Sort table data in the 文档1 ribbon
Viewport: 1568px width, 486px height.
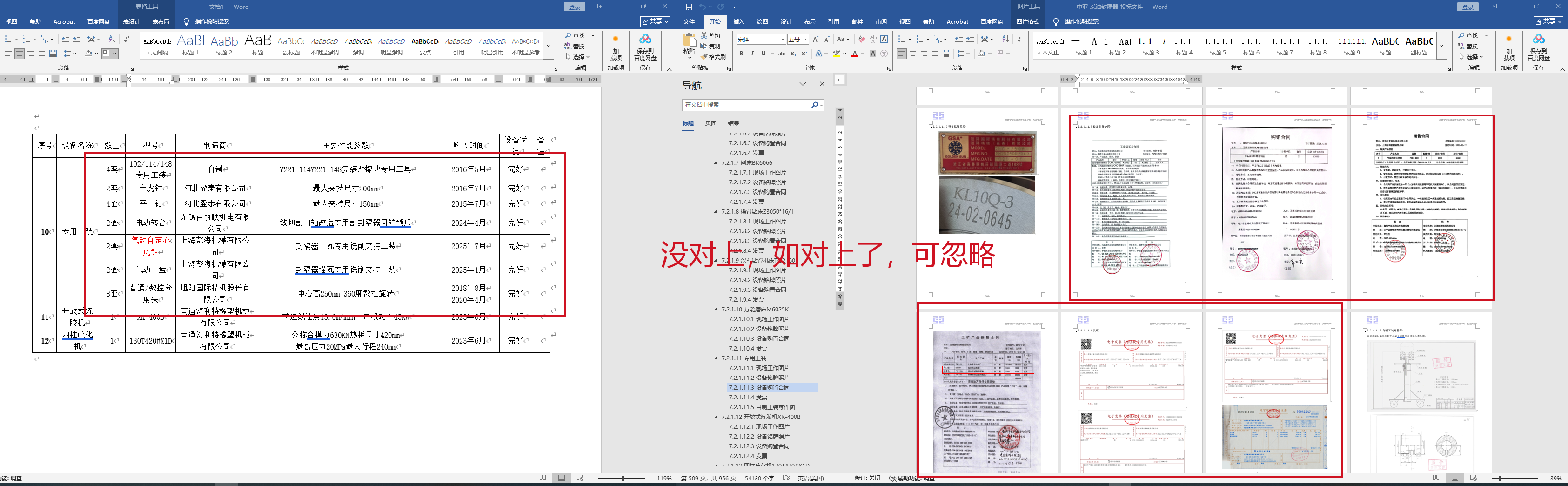coord(112,39)
